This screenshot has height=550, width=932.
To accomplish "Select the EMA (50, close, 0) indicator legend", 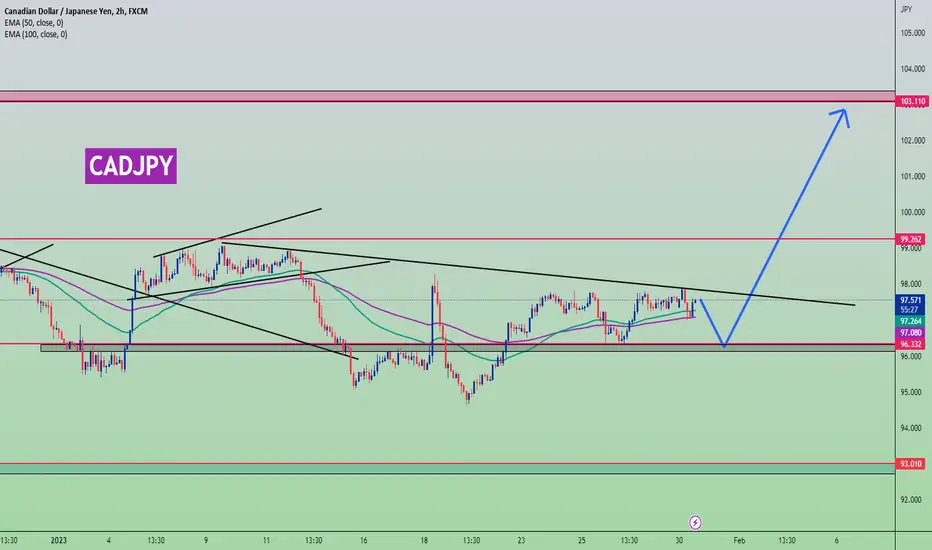I will (34, 23).
